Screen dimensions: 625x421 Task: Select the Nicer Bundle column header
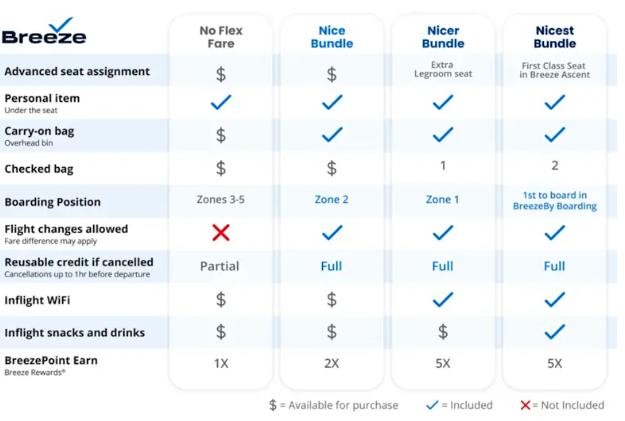coord(443,37)
